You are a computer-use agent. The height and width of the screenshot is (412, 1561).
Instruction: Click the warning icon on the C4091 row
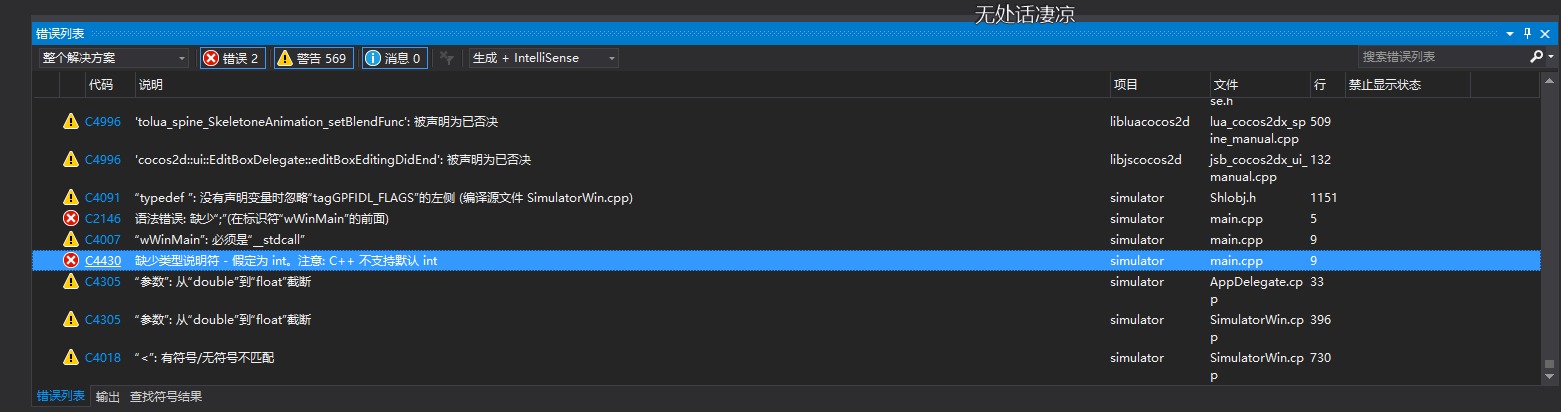pos(71,197)
